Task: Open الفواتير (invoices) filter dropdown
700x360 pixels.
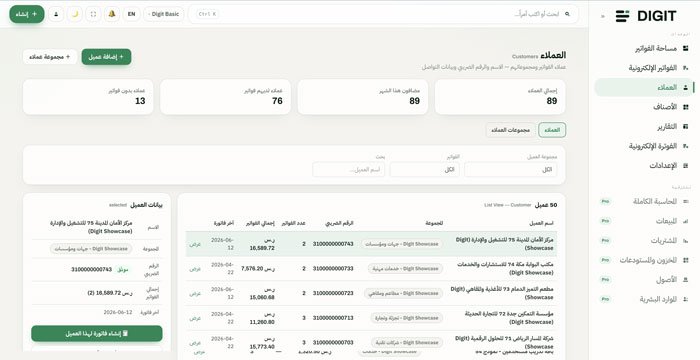Action: 425,170
